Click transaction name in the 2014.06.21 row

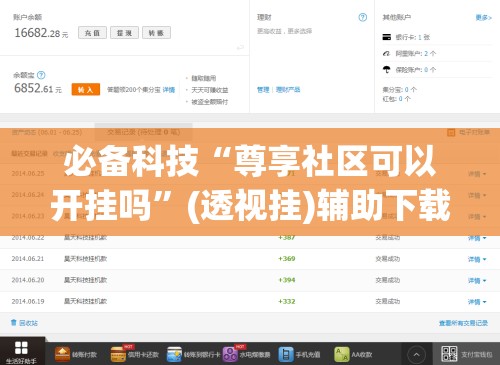click(x=85, y=259)
